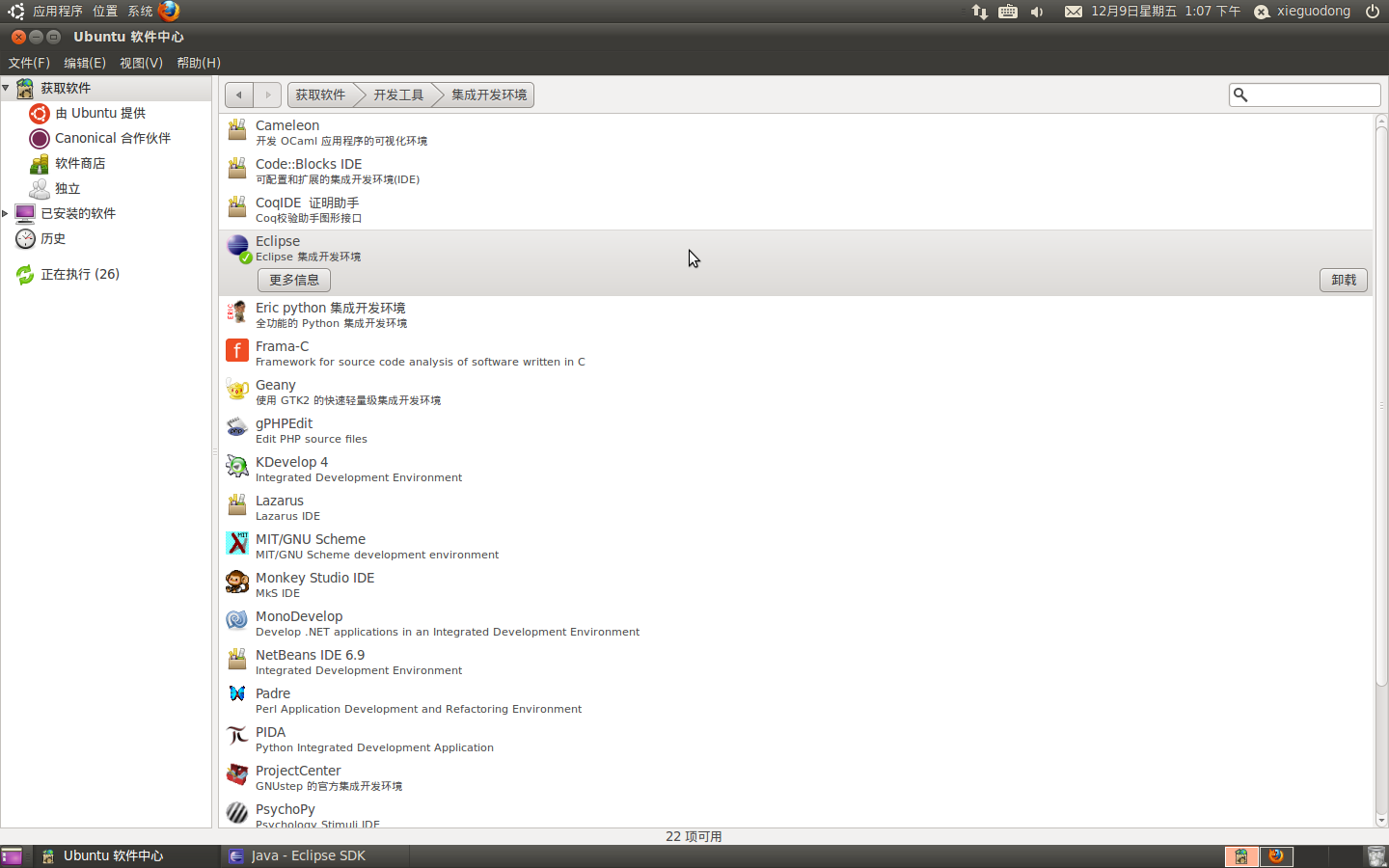This screenshot has height=868, width=1389.
Task: Click the Frama-C orange icon
Action: click(x=237, y=351)
